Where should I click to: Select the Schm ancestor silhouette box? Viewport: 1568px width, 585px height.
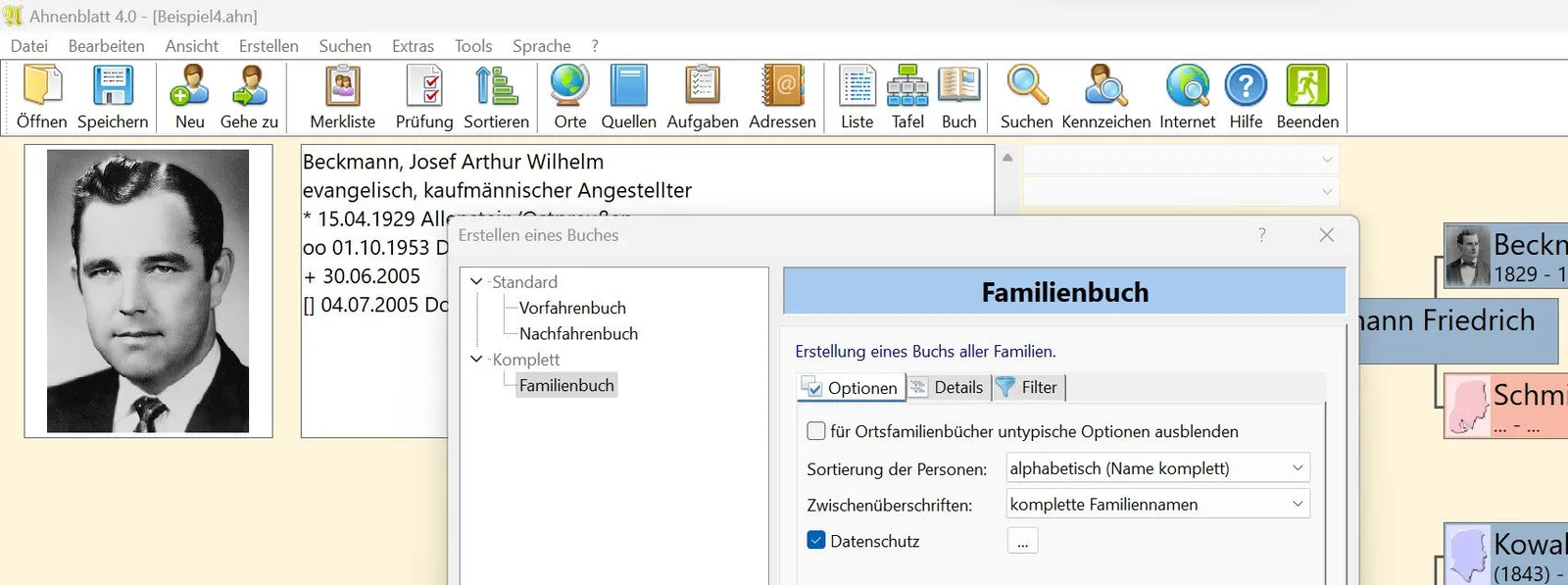click(1506, 405)
